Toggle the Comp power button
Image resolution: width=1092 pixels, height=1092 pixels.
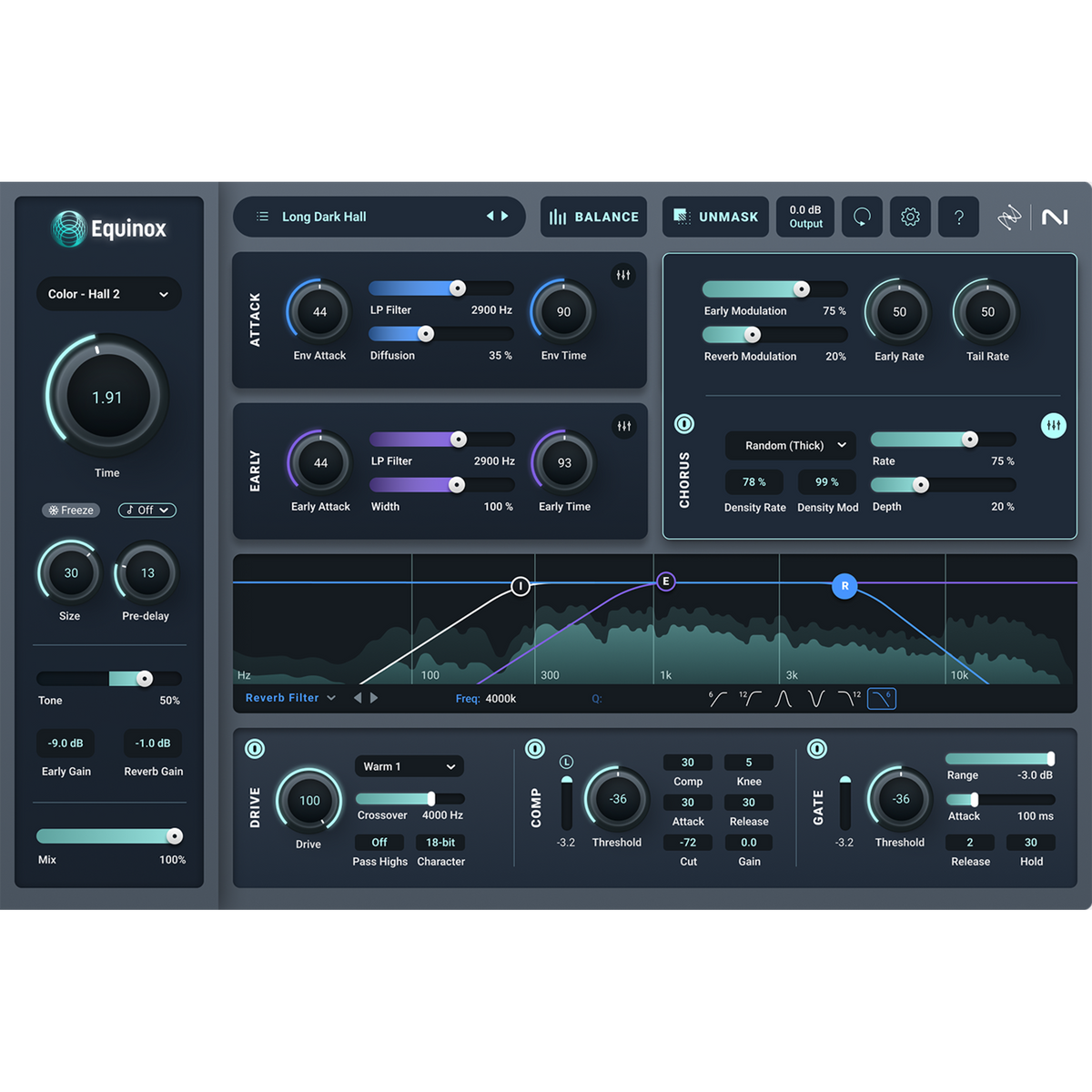535,749
